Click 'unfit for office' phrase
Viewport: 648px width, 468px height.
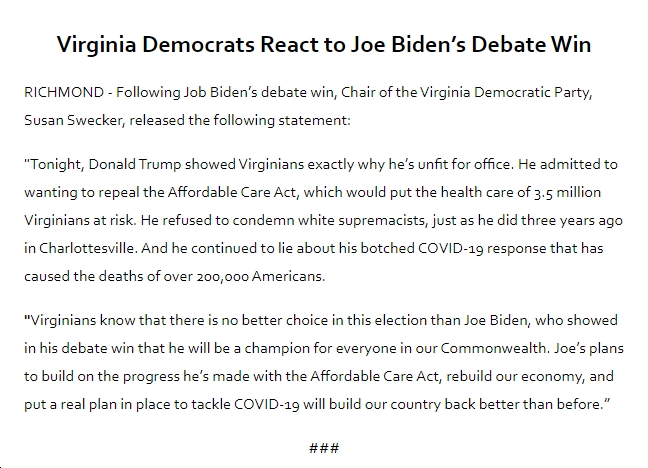click(465, 164)
